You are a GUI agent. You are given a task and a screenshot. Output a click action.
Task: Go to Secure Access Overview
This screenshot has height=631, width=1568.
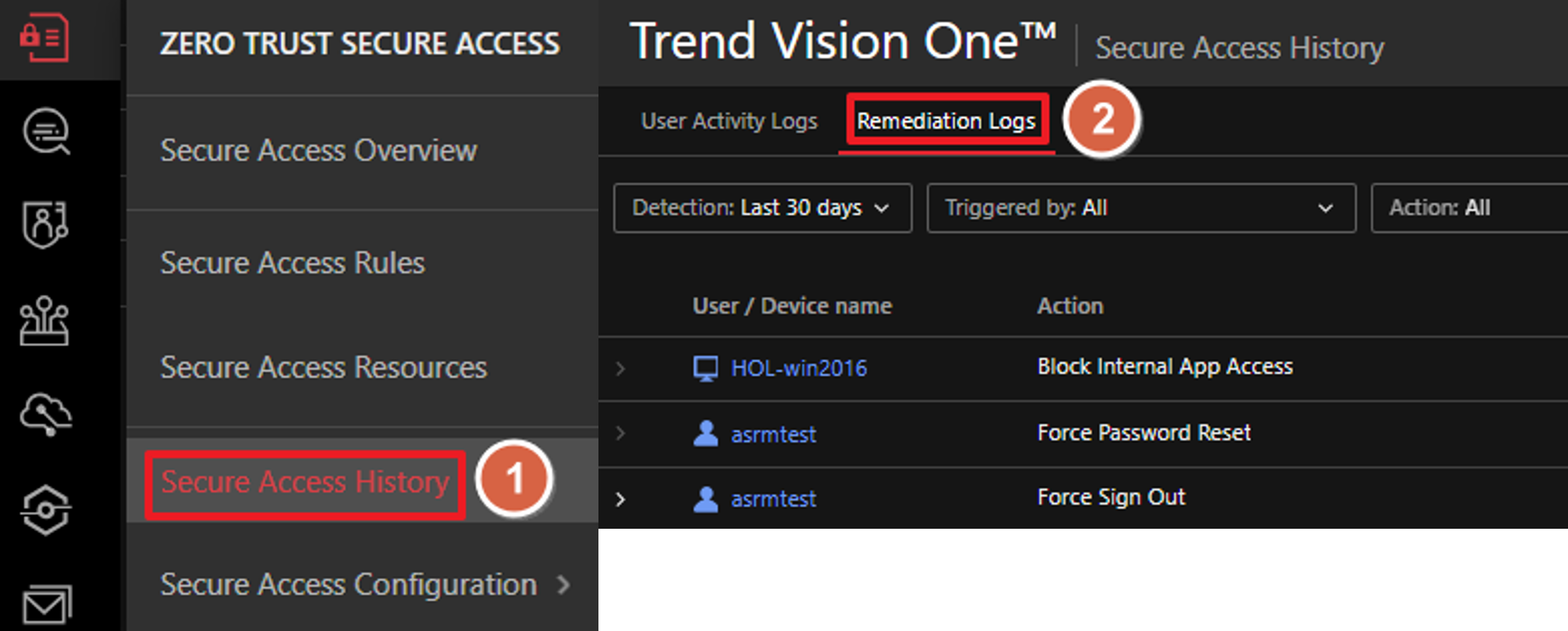pyautogui.click(x=319, y=150)
